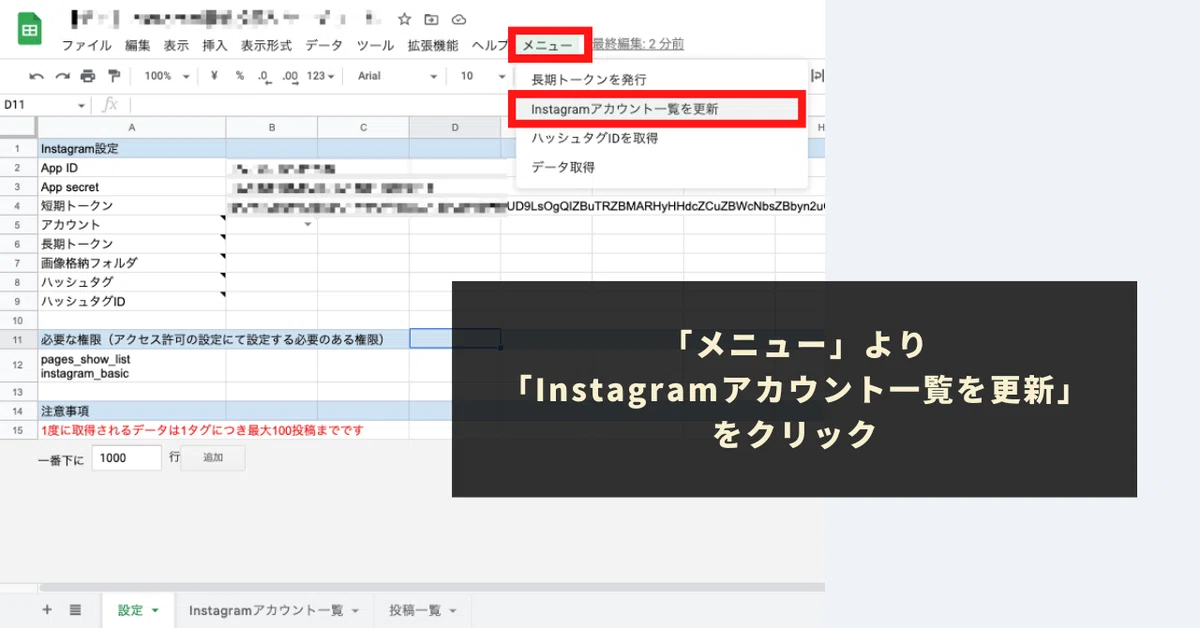Open the all-sheets list icon
The image size is (1200, 628).
[x=75, y=610]
